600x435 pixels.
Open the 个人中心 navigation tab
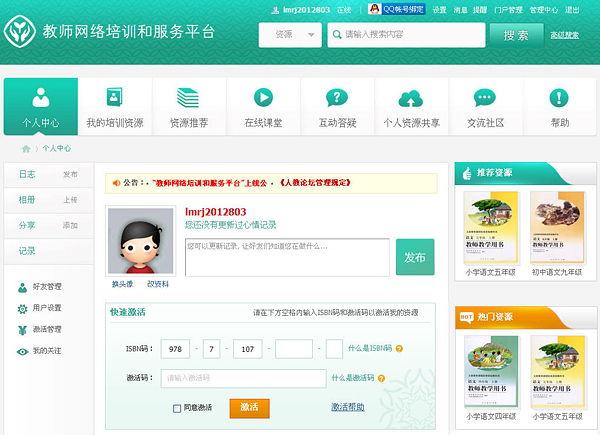point(41,107)
